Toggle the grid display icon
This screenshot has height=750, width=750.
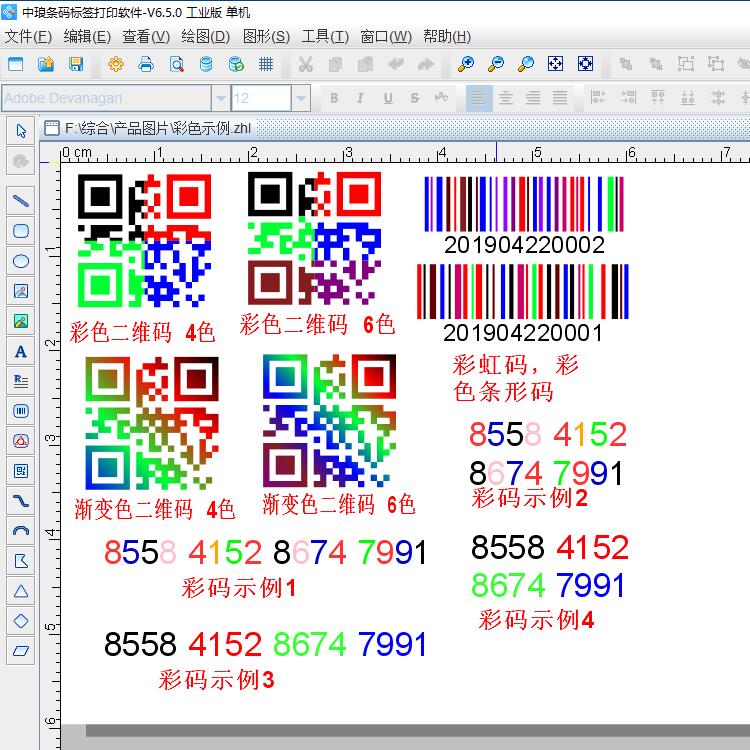point(266,64)
